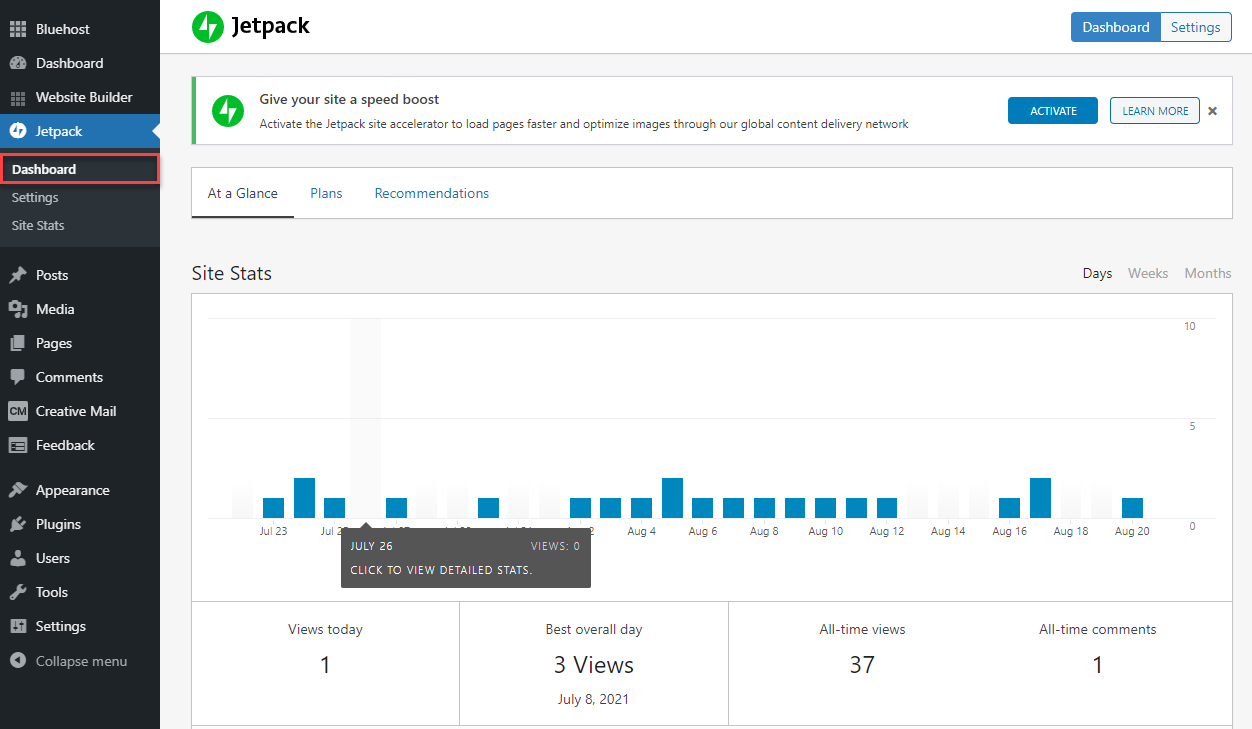Click the Bluehost grid icon
Viewport: 1252px width, 729px height.
tap(17, 29)
